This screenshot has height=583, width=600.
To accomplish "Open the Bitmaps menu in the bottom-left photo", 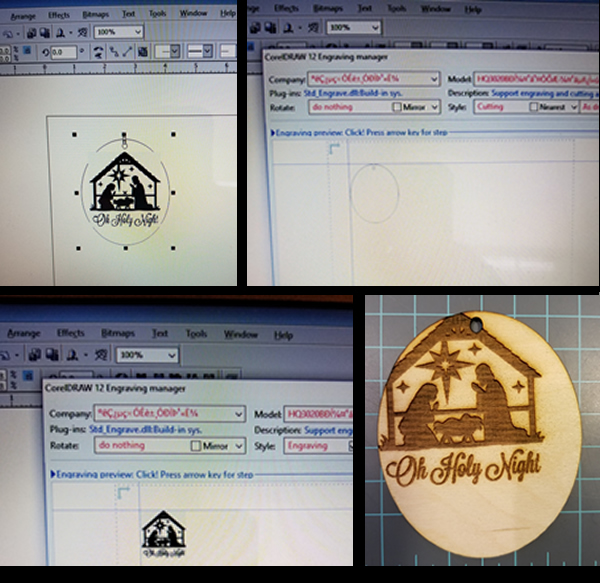I will click(118, 333).
